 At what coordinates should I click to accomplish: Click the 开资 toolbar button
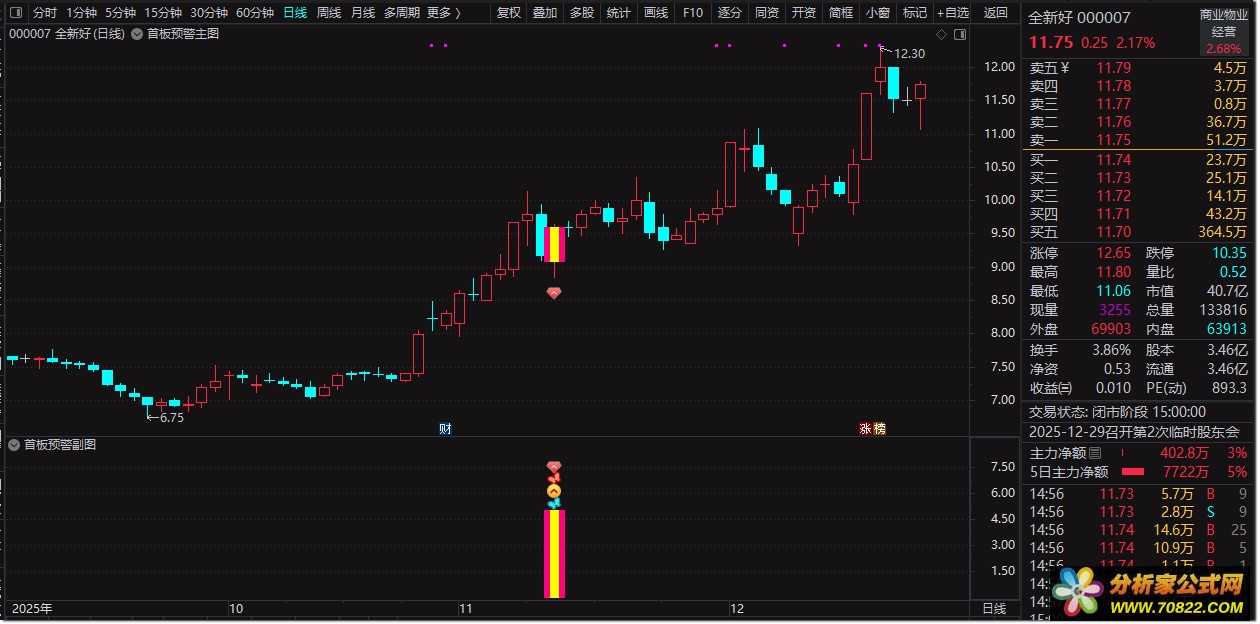click(804, 13)
